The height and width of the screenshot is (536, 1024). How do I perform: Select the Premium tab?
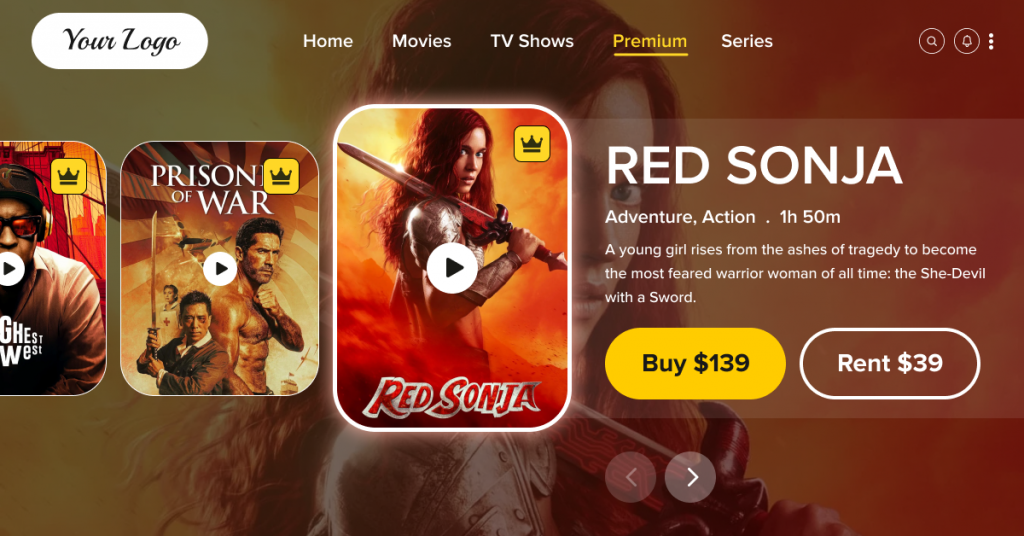[650, 42]
